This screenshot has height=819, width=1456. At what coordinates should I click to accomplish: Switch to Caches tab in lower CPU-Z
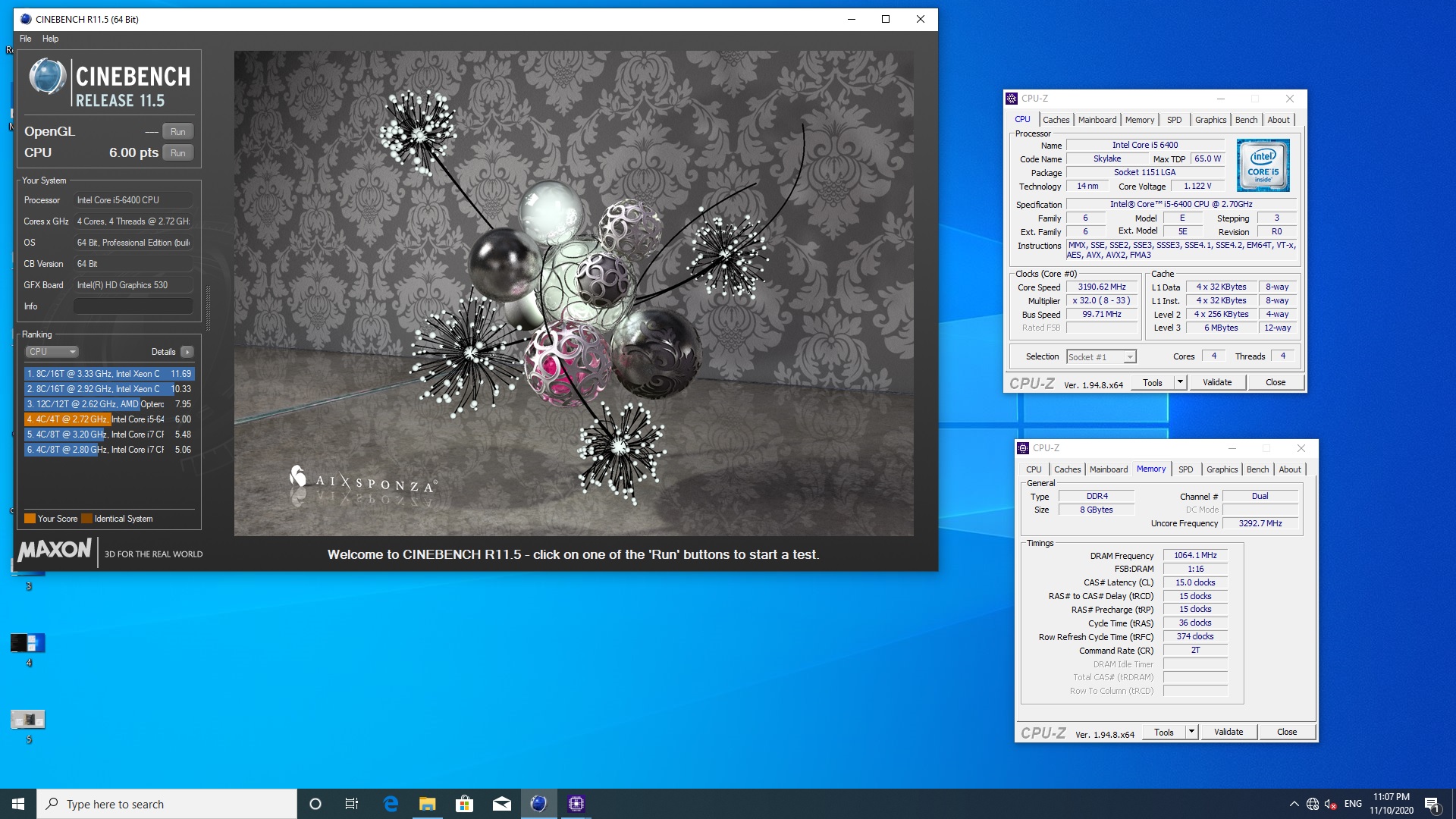[1067, 469]
